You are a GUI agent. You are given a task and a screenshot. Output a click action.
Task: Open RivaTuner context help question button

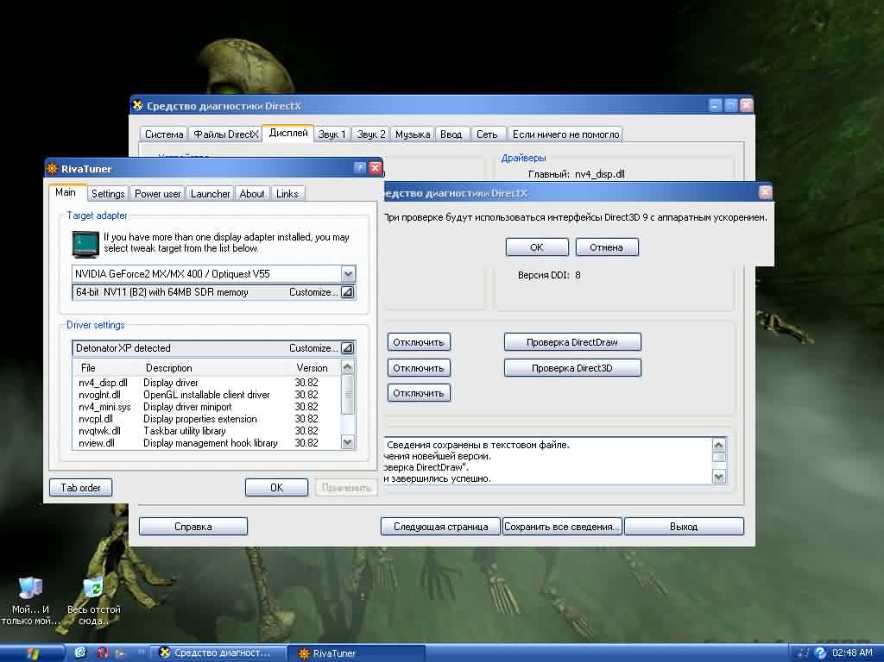360,169
